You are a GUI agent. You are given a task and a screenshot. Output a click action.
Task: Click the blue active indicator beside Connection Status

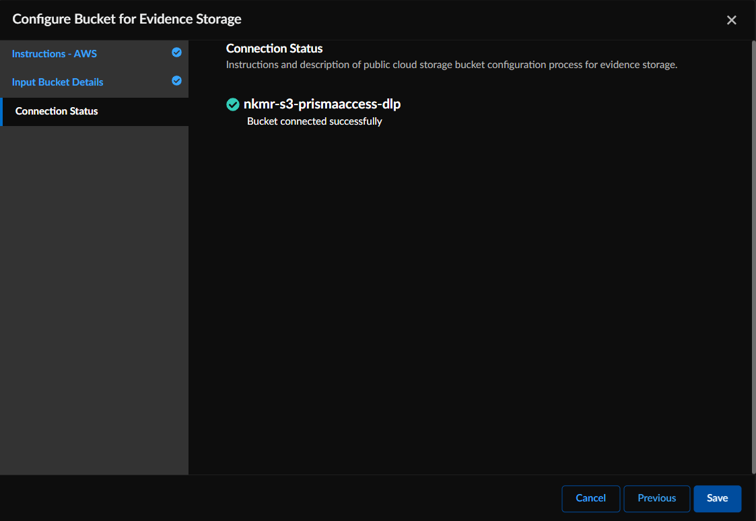[2, 111]
